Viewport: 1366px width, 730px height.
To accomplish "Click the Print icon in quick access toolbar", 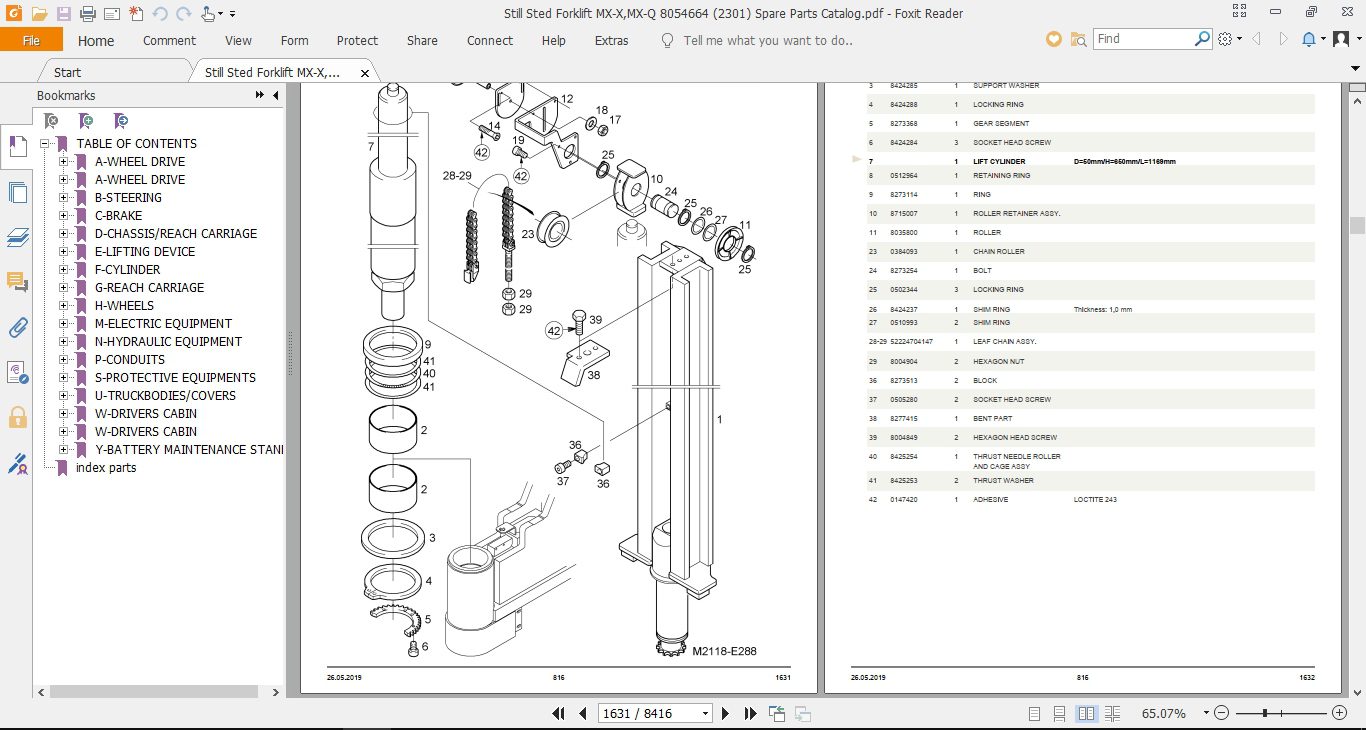I will point(87,14).
